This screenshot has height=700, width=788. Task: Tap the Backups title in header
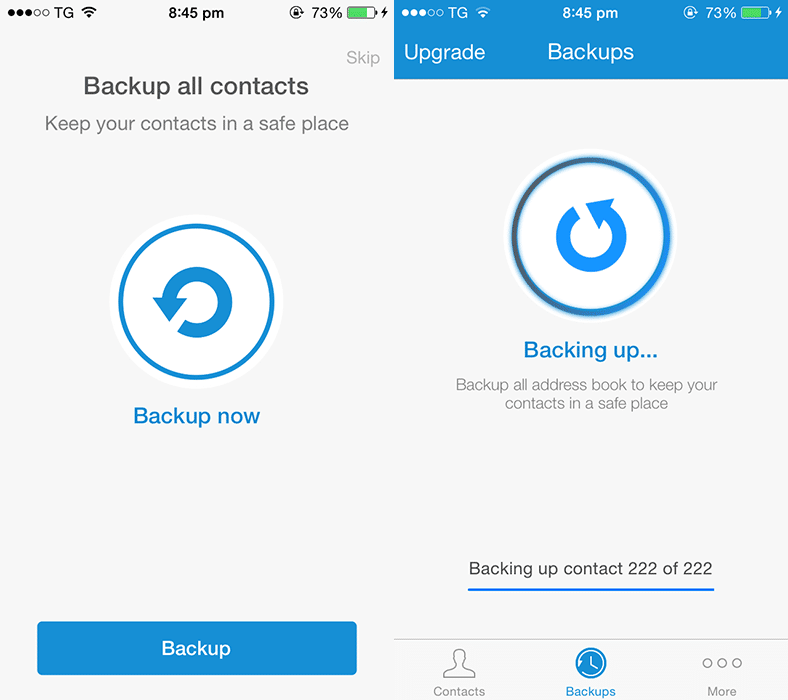(590, 52)
